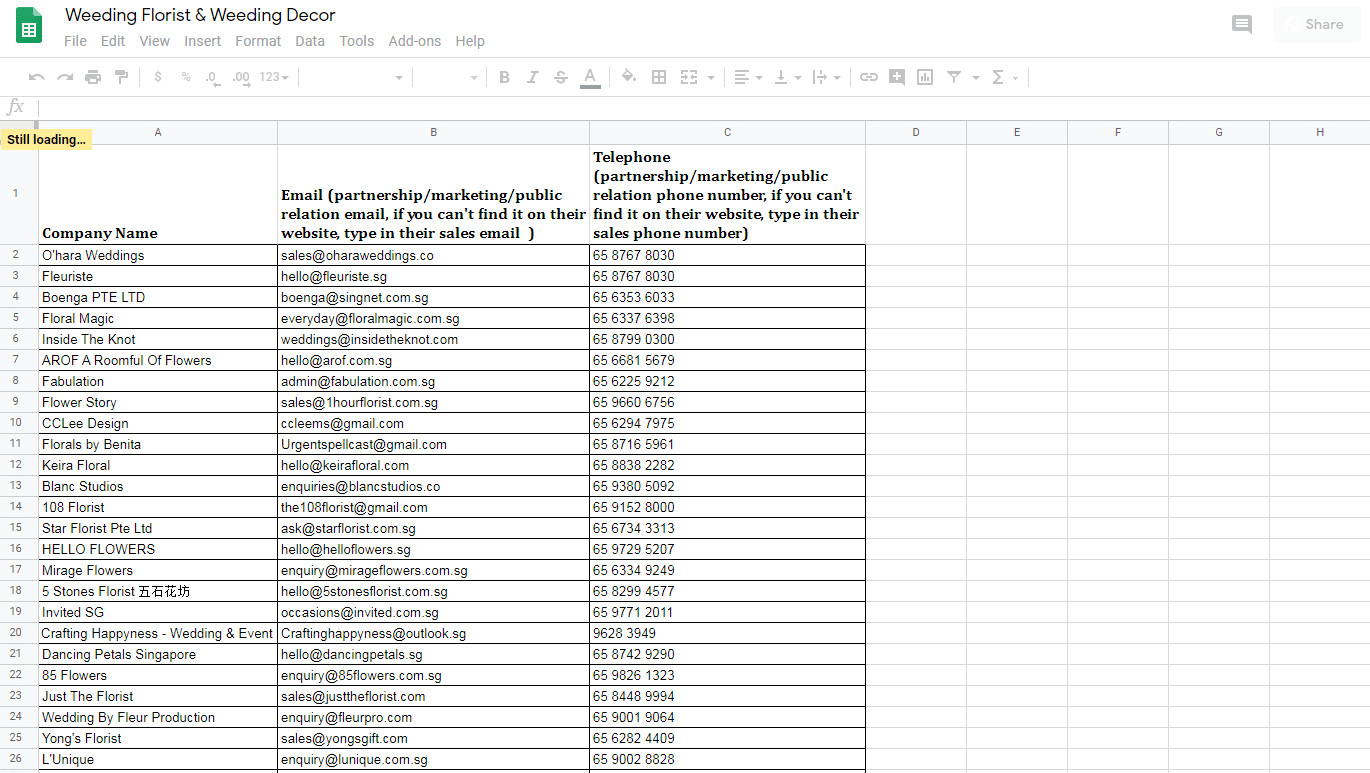The height and width of the screenshot is (773, 1370).
Task: Insert a chart
Action: tap(924, 76)
